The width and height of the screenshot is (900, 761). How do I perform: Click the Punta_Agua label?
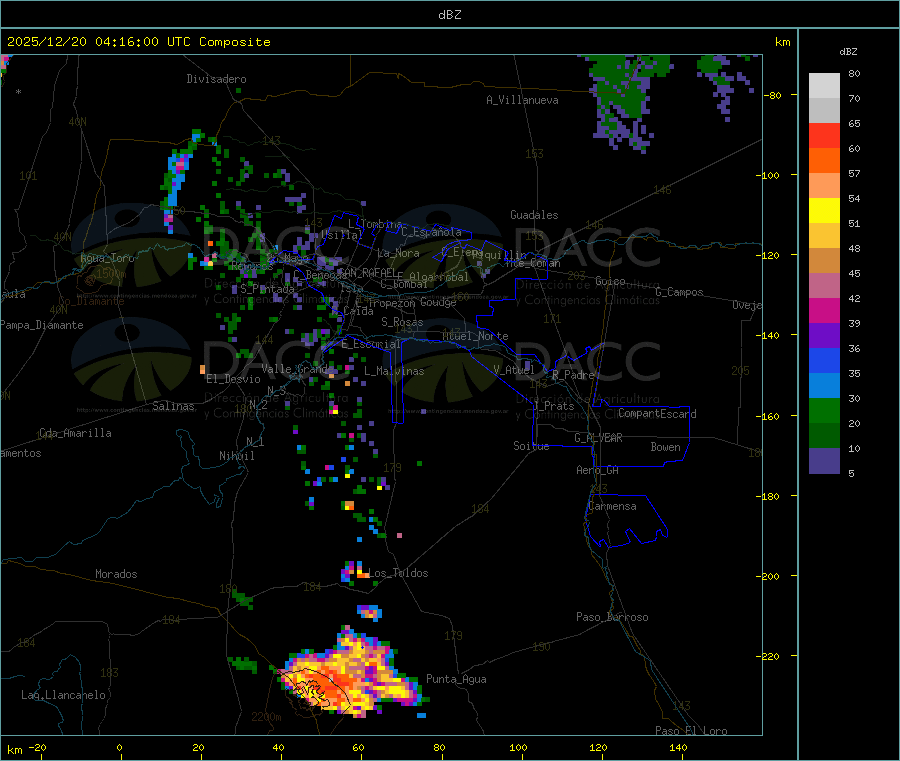pos(456,679)
